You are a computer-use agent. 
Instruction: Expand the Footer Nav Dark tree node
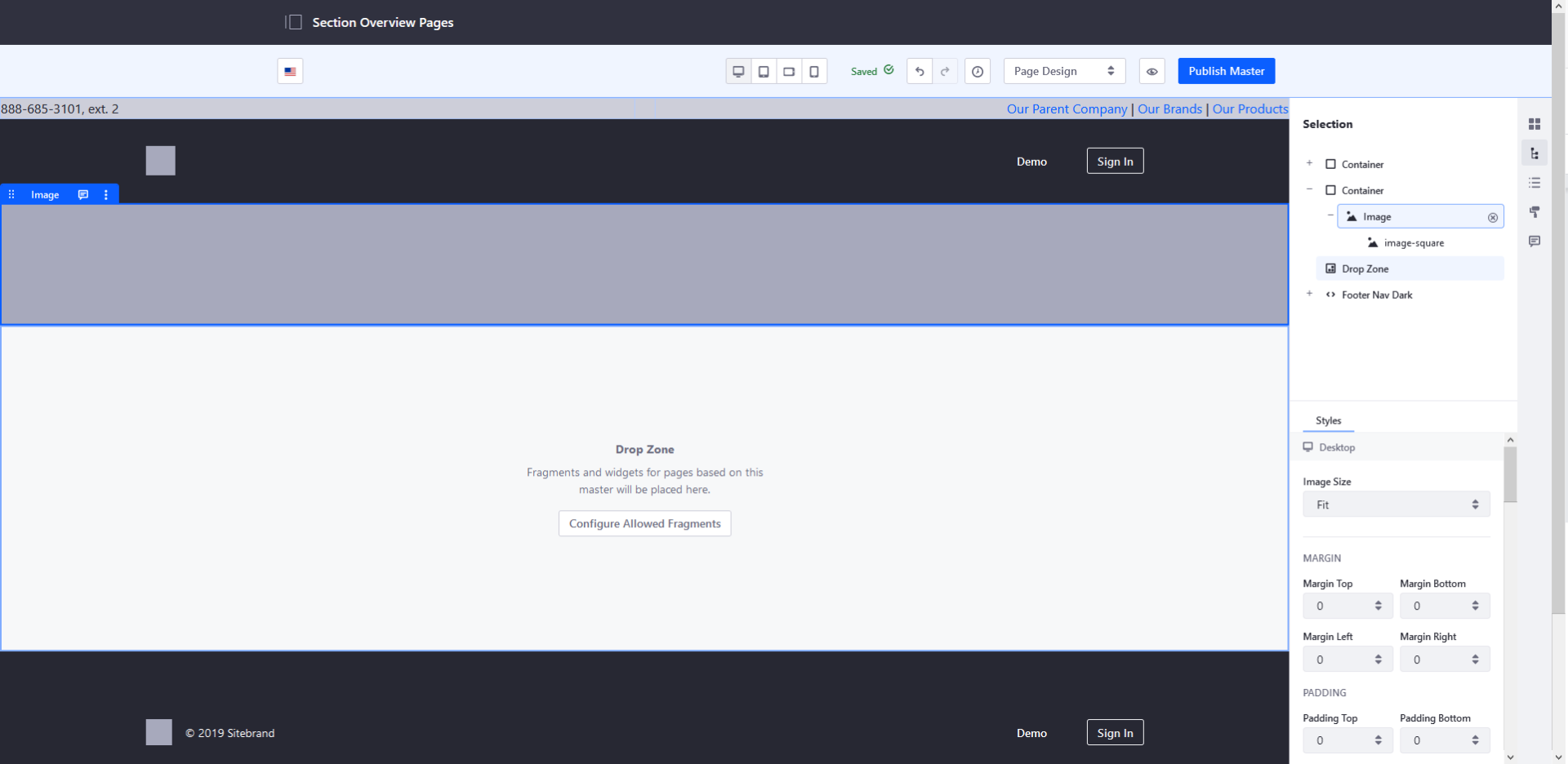pyautogui.click(x=1309, y=294)
